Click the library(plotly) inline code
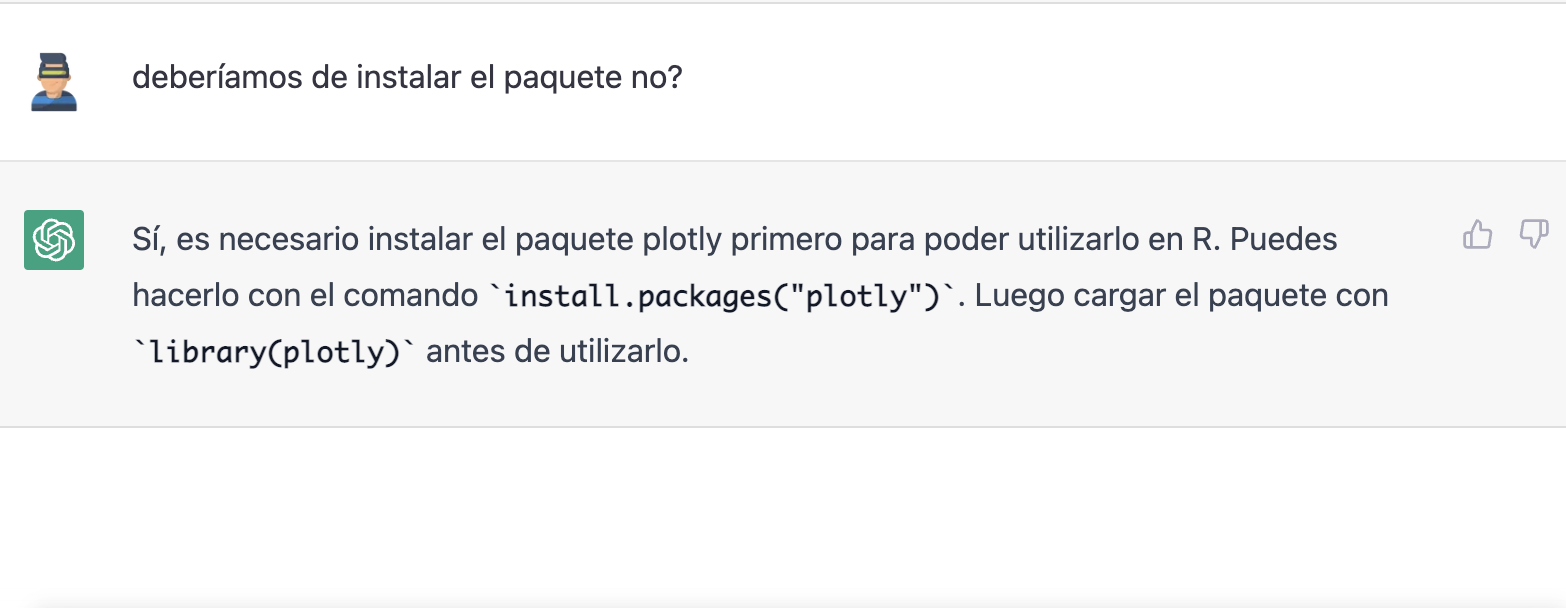 click(274, 354)
